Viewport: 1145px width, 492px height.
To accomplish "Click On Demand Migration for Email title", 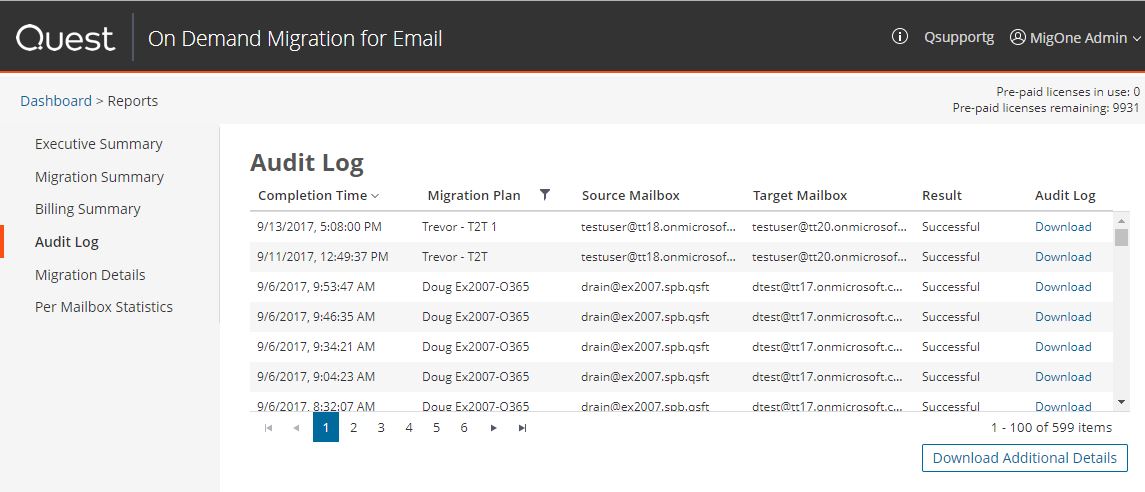I will pos(295,38).
